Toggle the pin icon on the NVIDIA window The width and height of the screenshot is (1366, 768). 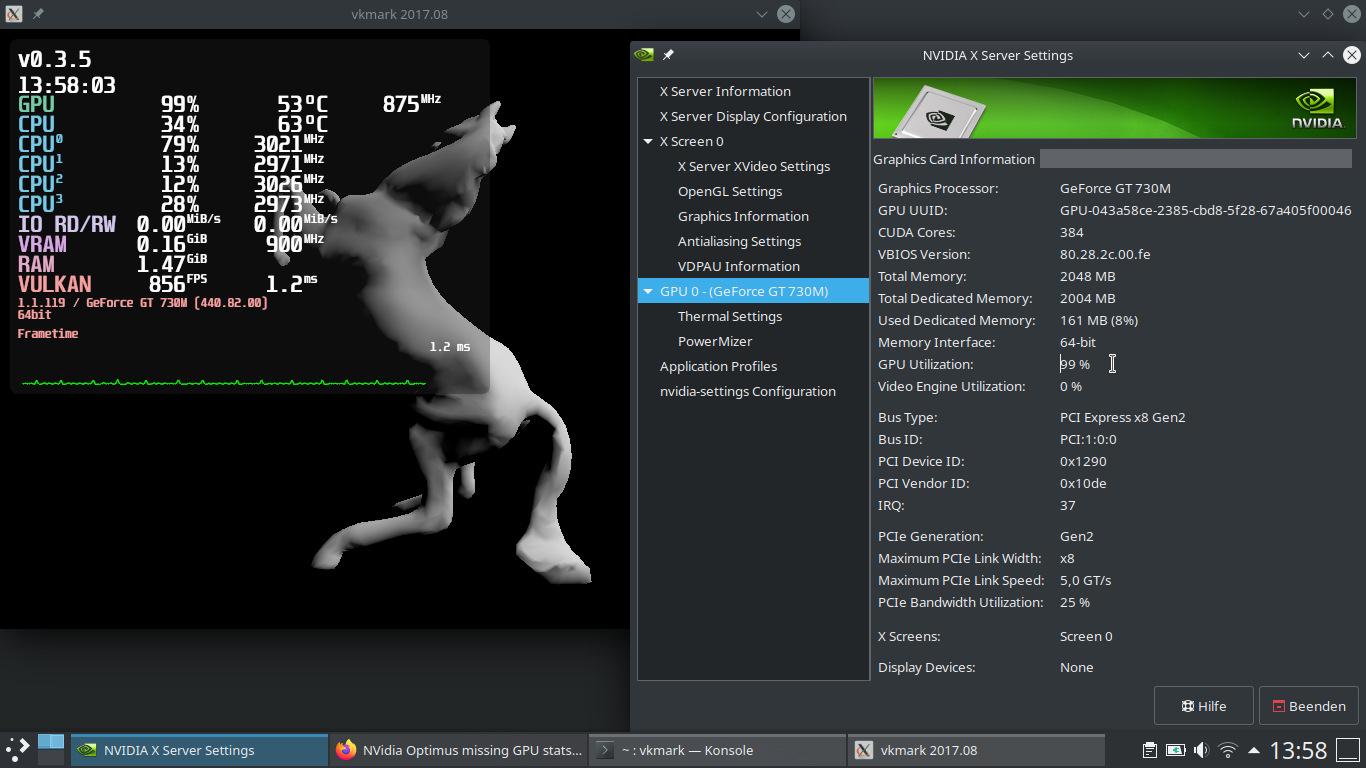tap(668, 55)
